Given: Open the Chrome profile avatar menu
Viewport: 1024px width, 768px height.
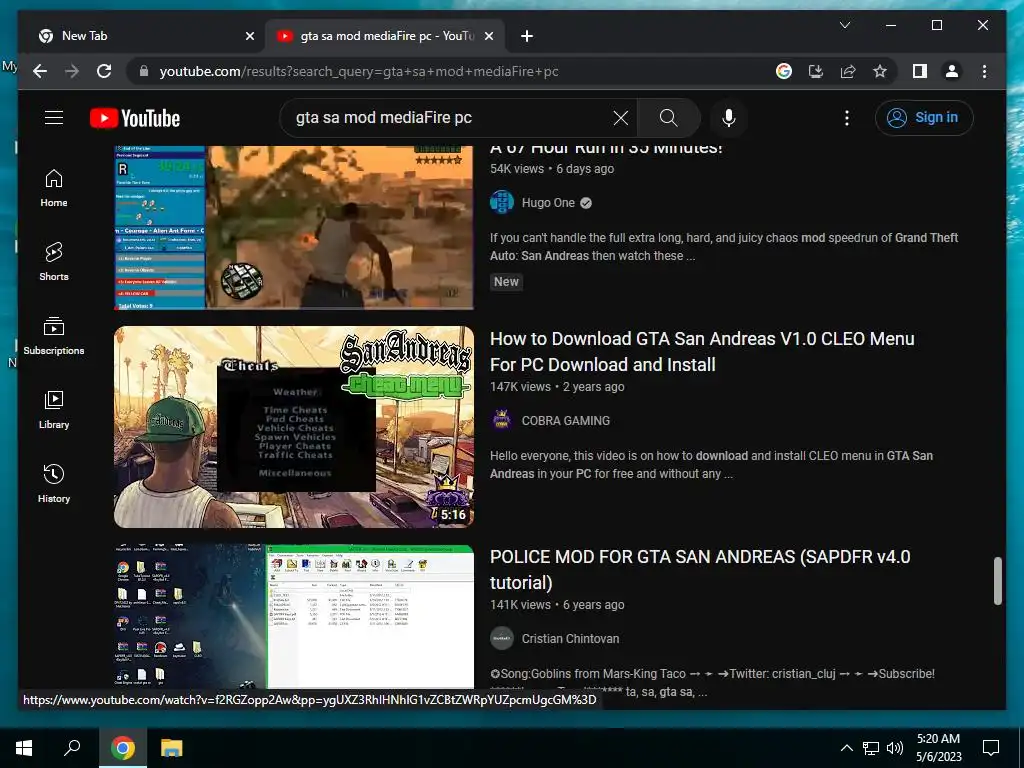Looking at the screenshot, I should tap(952, 71).
